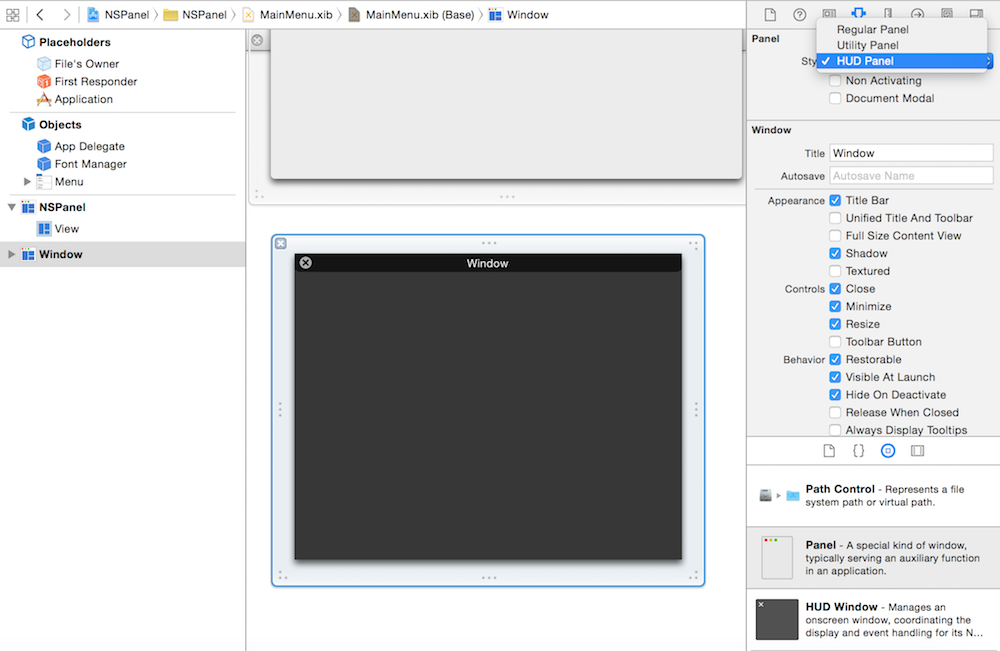Open the Object library
1000x651 pixels.
click(x=888, y=450)
